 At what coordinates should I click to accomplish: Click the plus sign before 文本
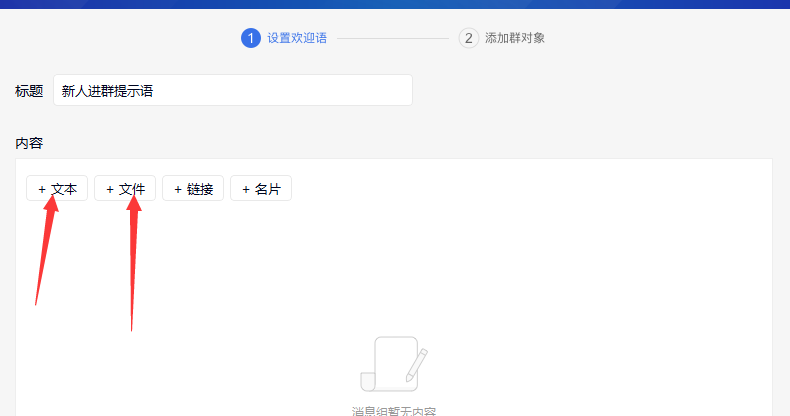click(x=41, y=189)
